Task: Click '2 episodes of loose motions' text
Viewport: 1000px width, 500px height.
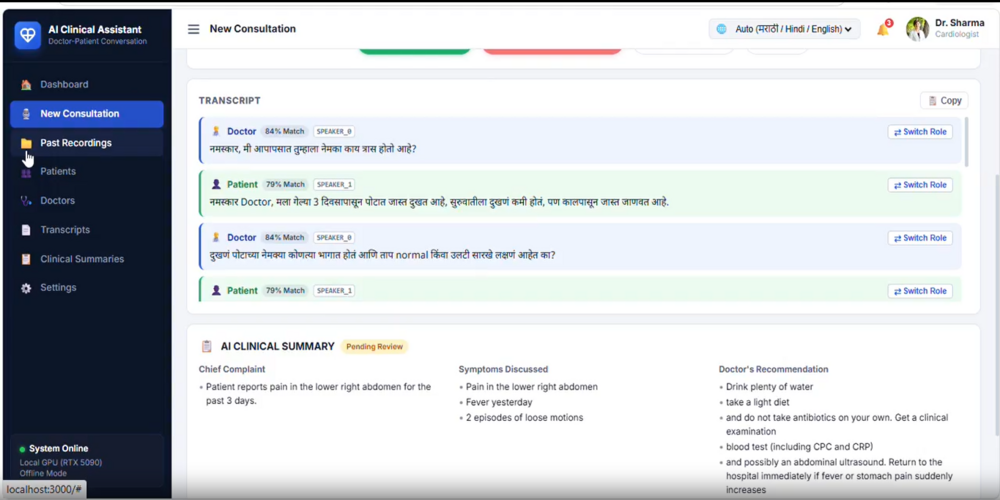Action: coord(524,418)
